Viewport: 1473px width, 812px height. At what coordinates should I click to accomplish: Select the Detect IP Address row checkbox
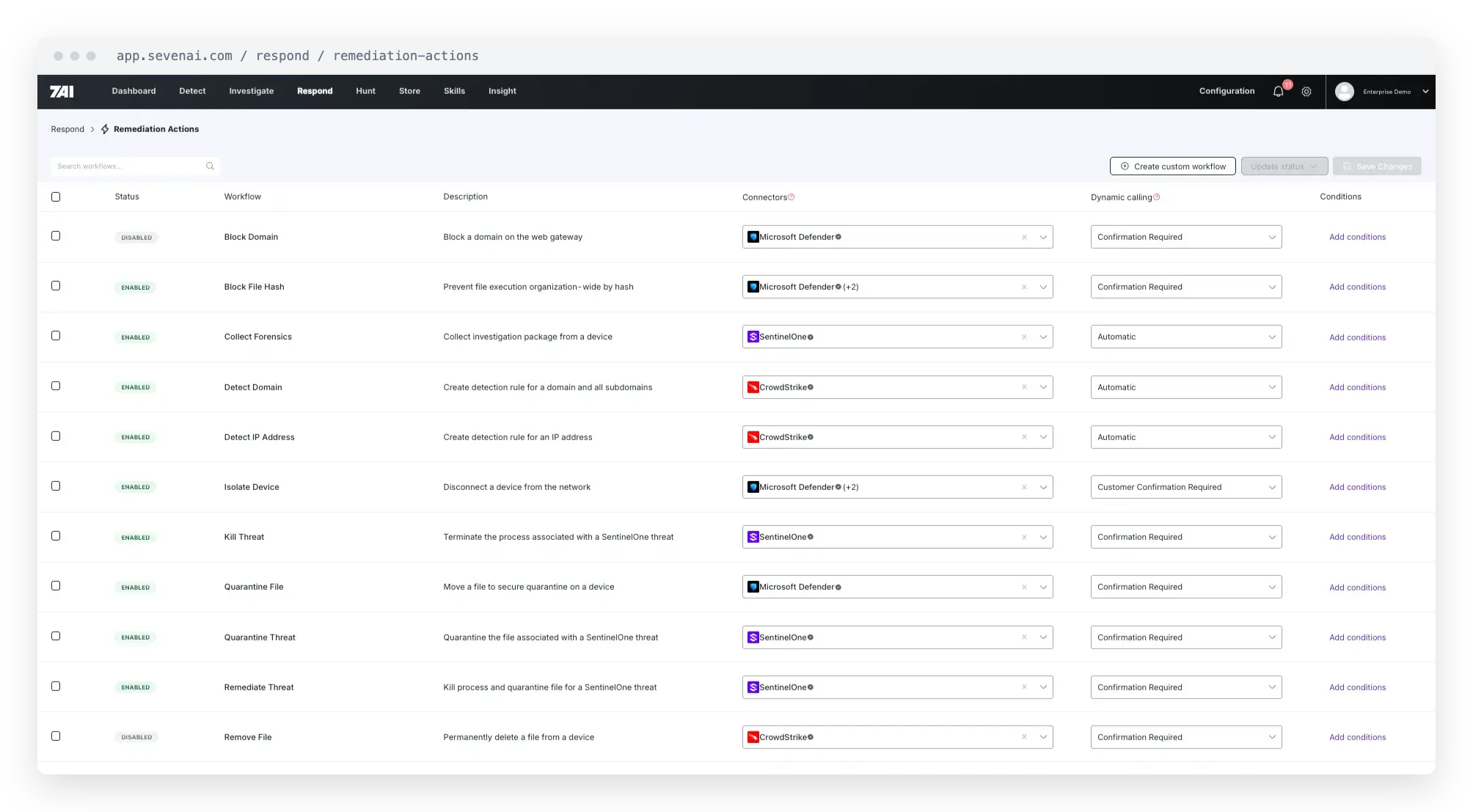click(56, 436)
